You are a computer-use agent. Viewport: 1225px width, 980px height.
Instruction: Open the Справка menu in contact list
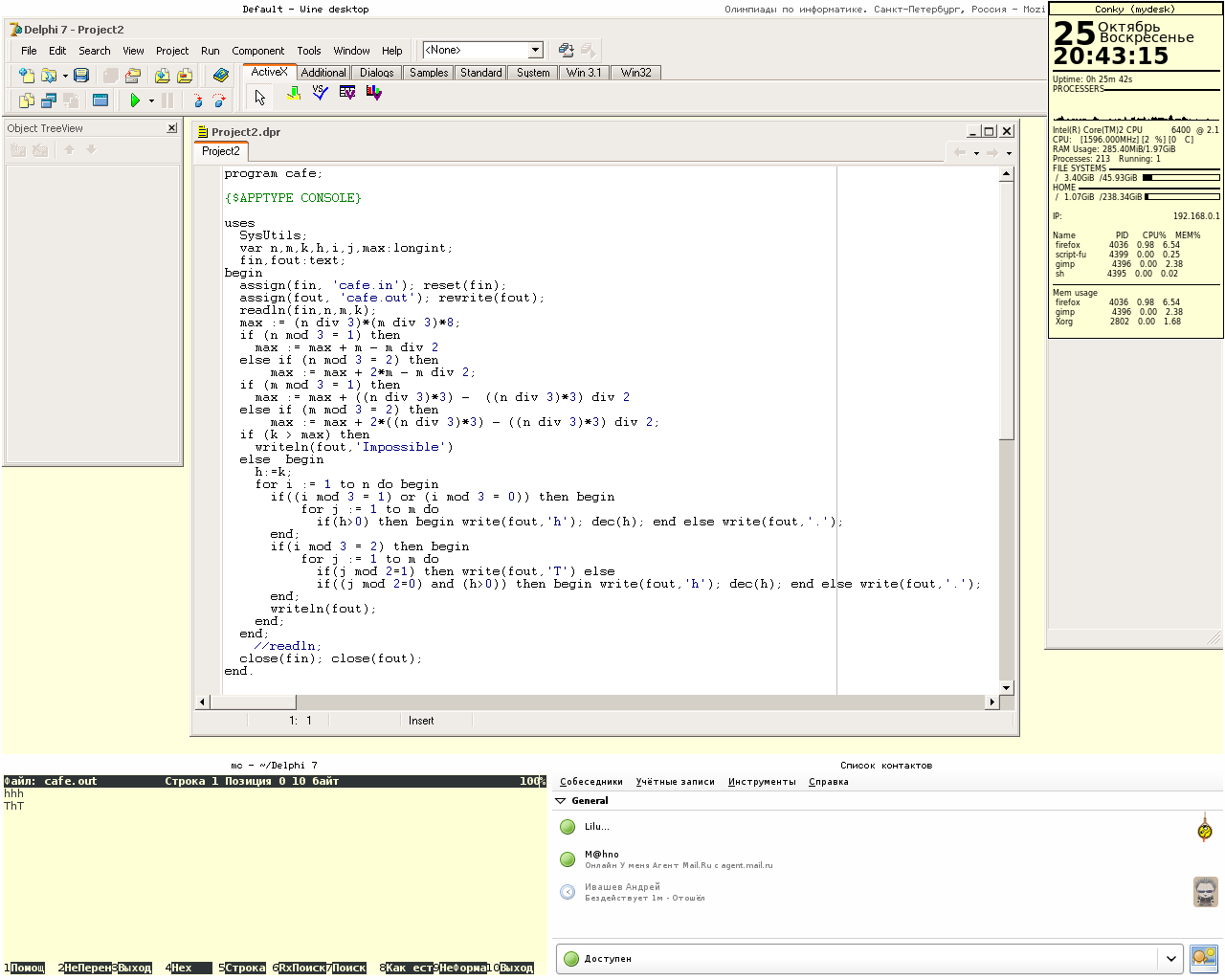point(829,782)
